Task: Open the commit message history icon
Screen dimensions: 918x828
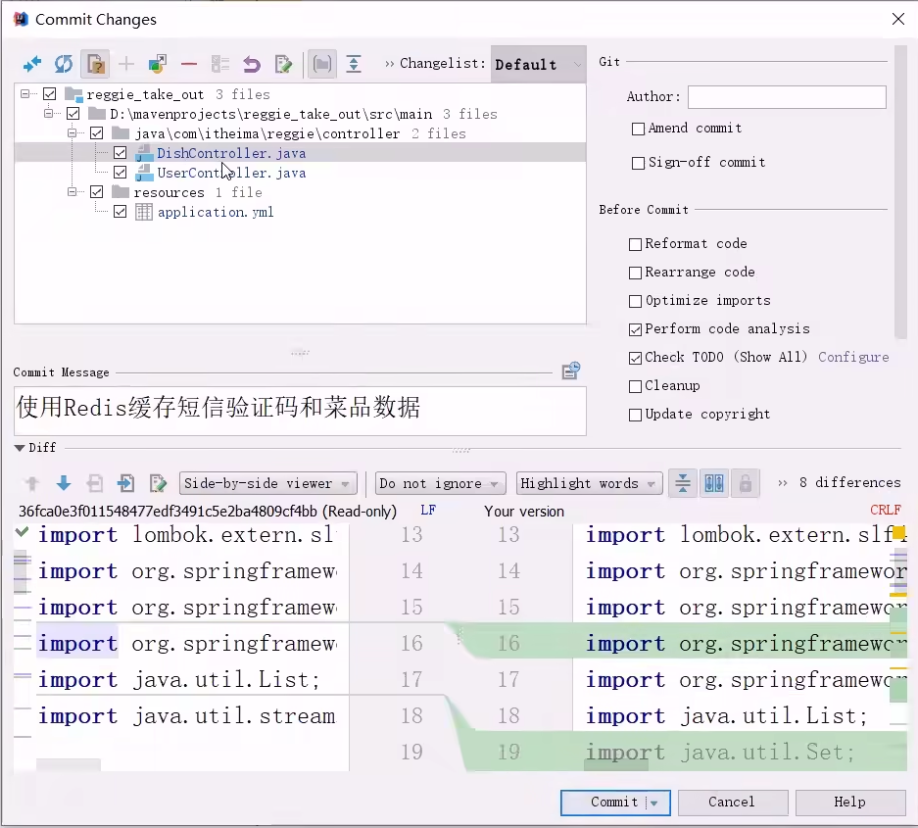Action: 570,372
